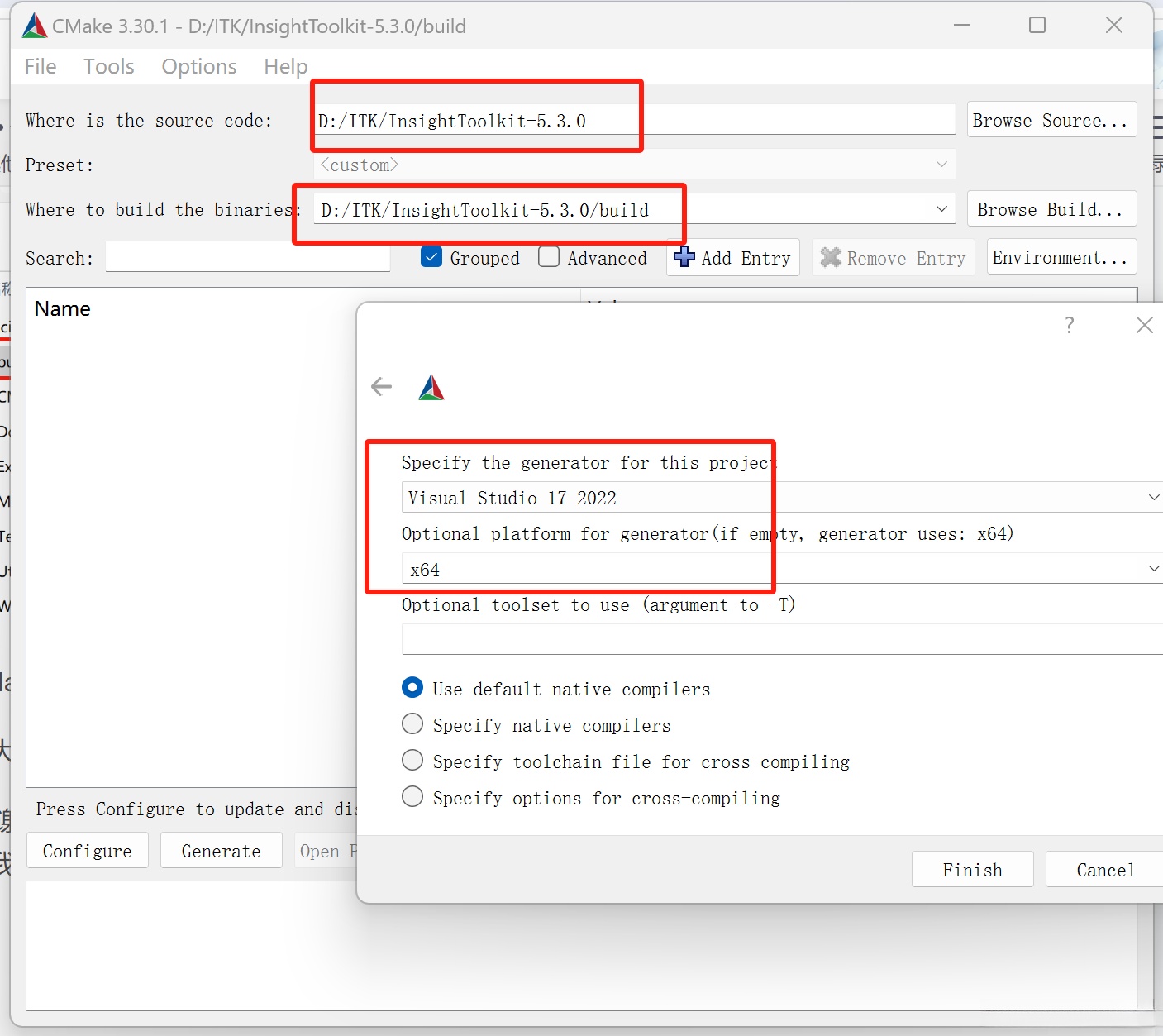The image size is (1163, 1036).
Task: Click Cancel in the generator dialog
Action: 1106,870
